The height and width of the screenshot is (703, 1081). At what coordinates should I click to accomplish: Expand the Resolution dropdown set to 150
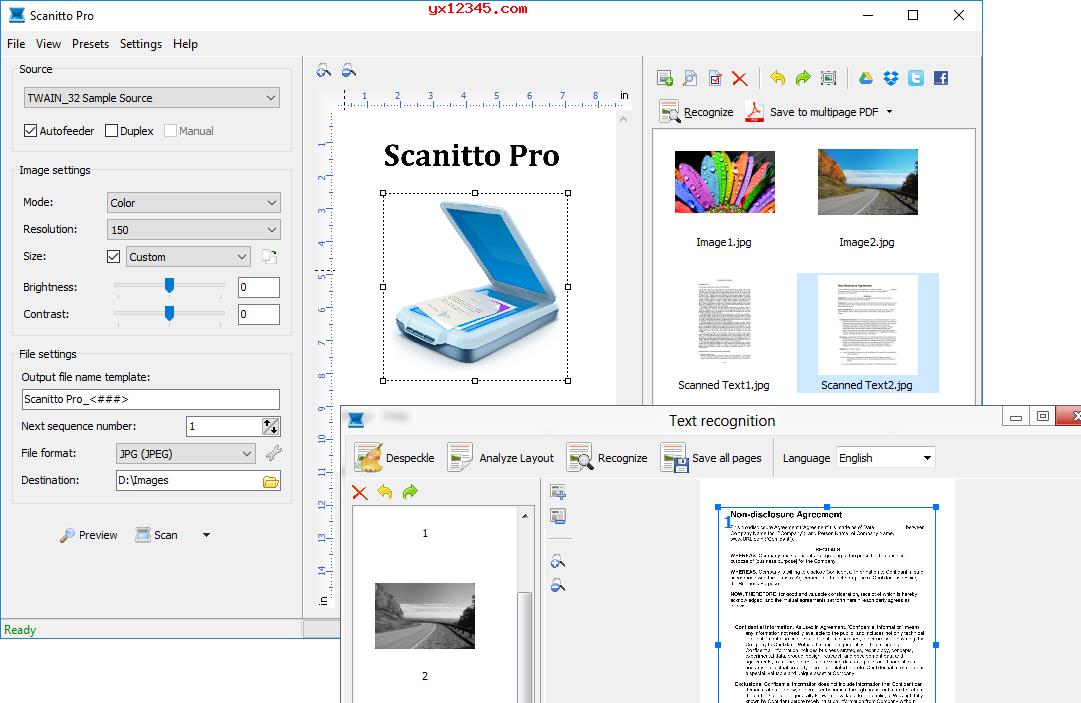click(194, 230)
